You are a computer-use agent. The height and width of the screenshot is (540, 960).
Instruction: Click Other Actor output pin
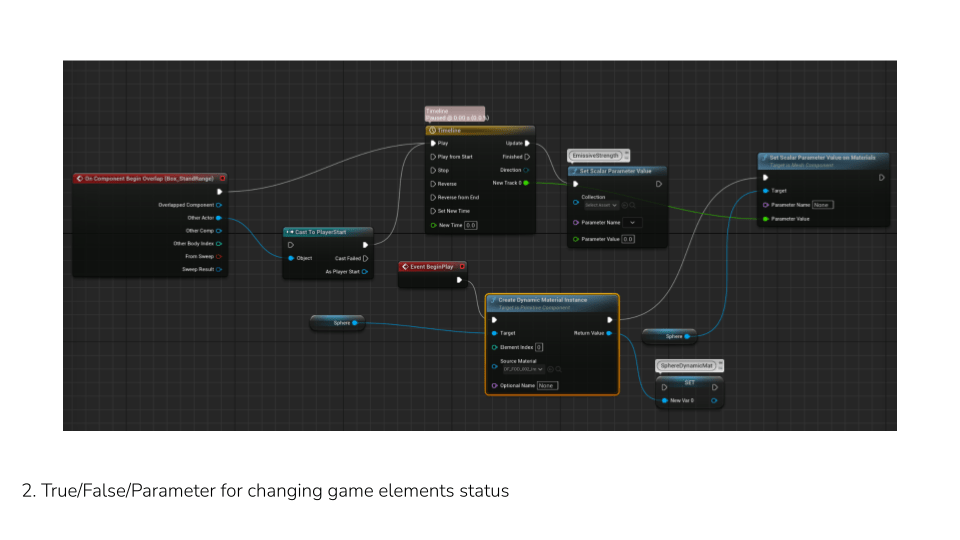click(219, 217)
